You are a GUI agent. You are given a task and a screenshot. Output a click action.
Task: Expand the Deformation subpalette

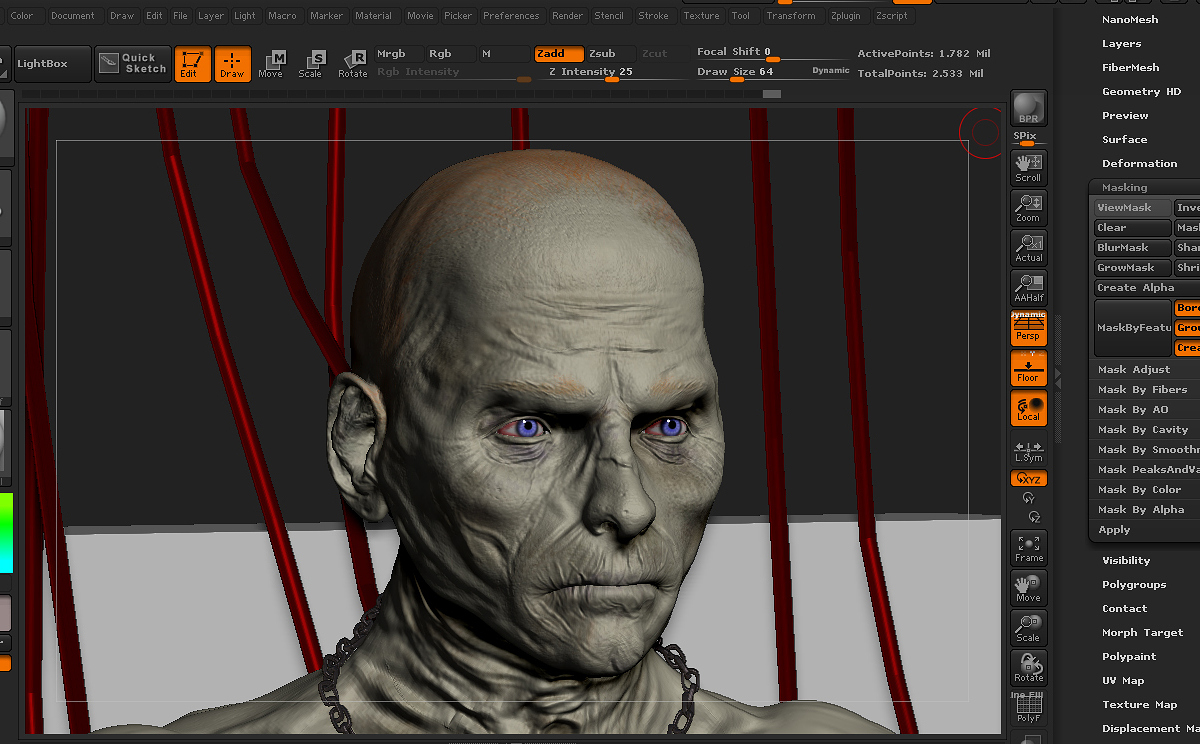tap(1139, 163)
